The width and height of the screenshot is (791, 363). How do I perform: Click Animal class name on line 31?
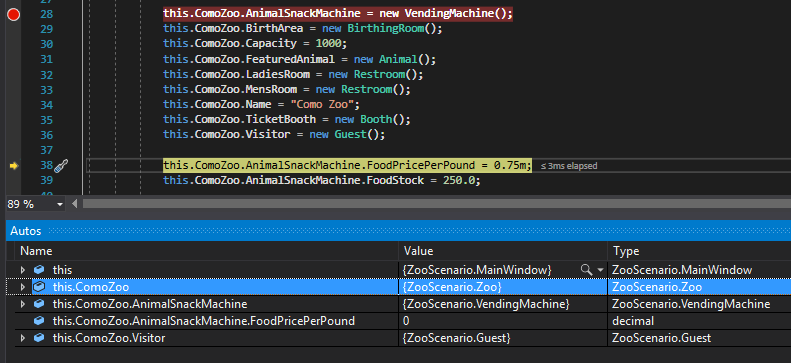[x=398, y=59]
